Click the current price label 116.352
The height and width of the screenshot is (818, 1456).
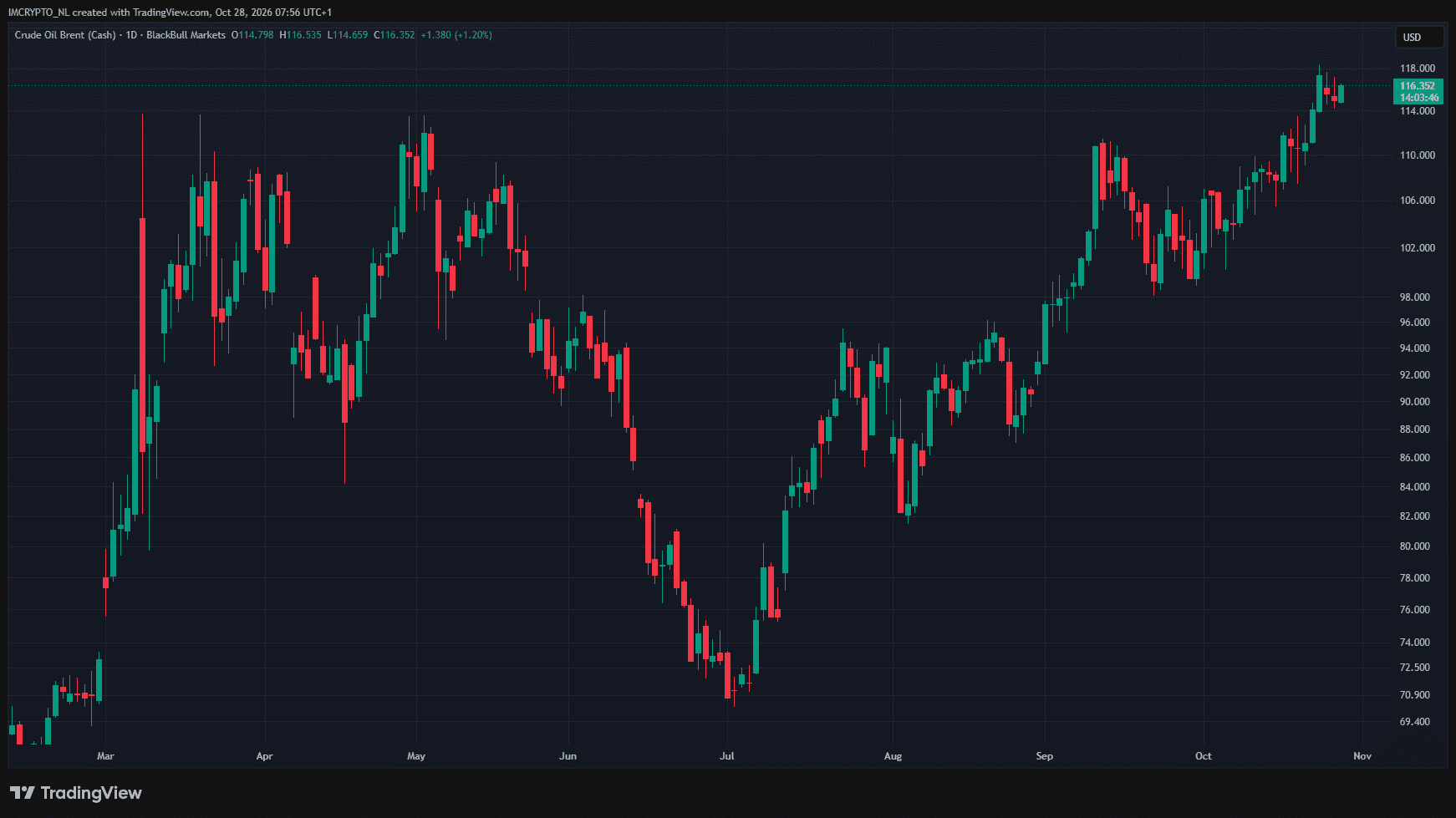click(1418, 86)
